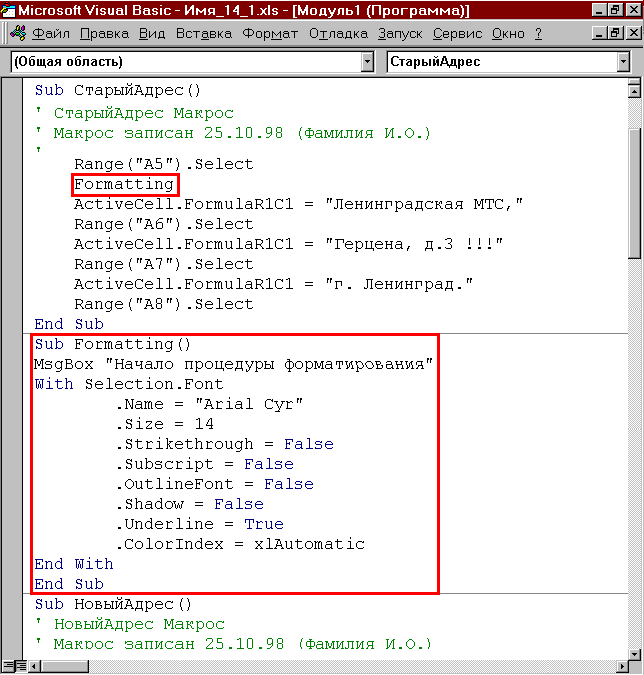Image resolution: width=644 pixels, height=675 pixels.
Task: Place cursor on Range("A5").Select line
Action: coord(164,164)
